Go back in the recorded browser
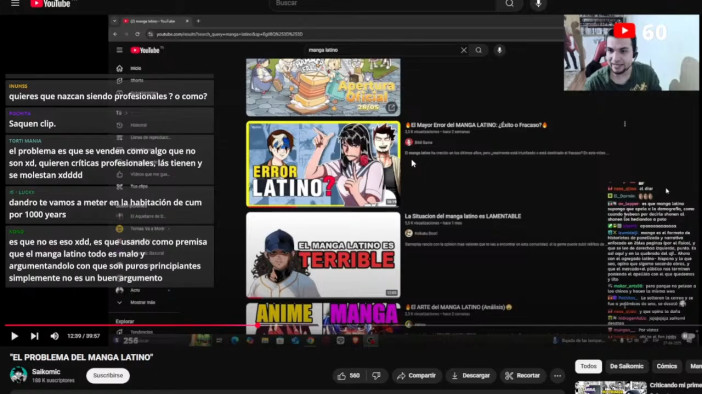The width and height of the screenshot is (702, 394). coord(115,34)
